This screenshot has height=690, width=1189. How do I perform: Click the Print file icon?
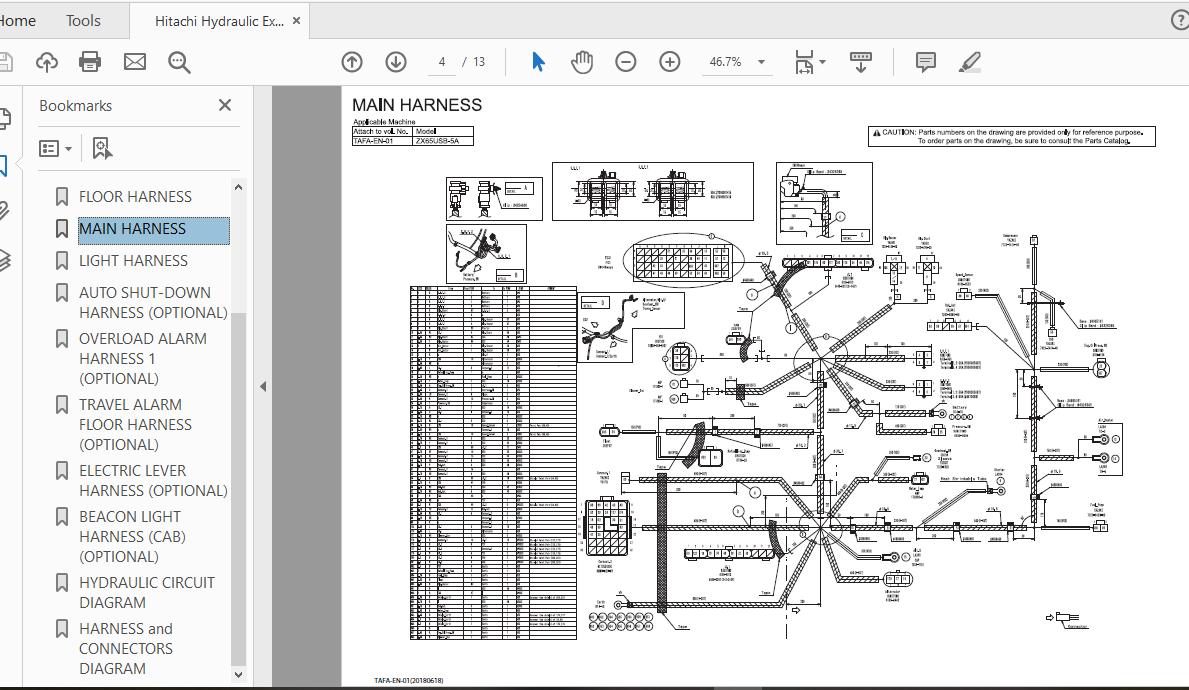(x=90, y=62)
